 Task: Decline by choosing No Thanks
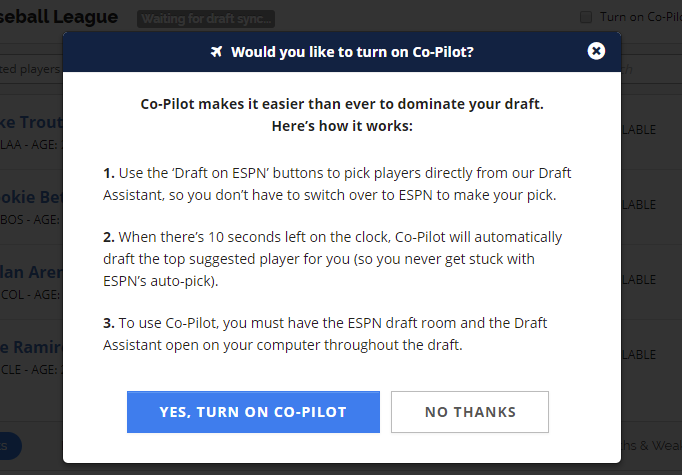tap(470, 412)
